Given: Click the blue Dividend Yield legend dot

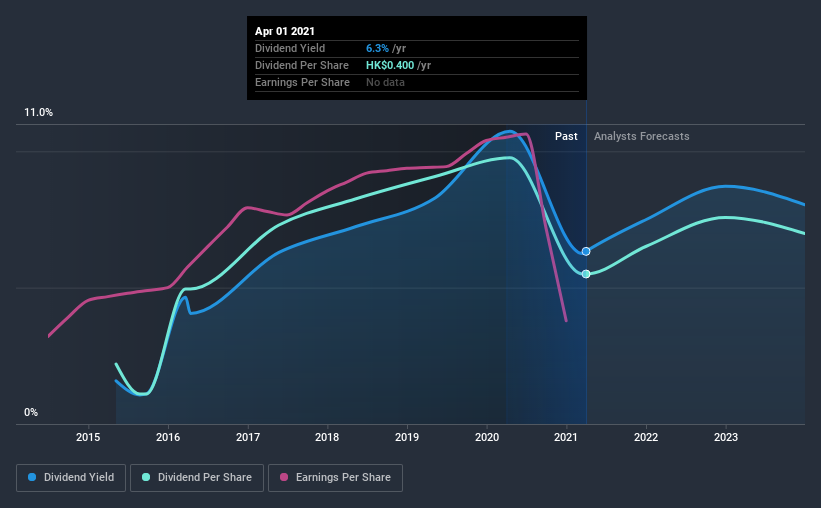Looking at the screenshot, I should [32, 477].
